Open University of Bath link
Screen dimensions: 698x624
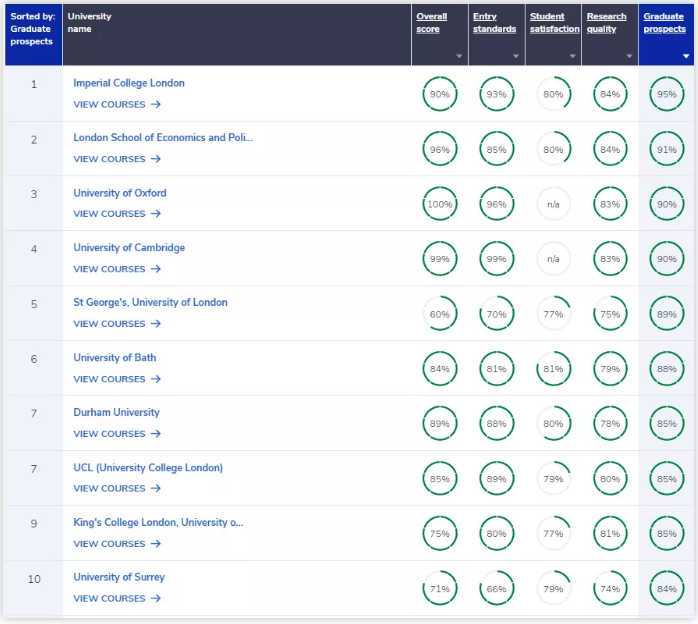tap(115, 357)
